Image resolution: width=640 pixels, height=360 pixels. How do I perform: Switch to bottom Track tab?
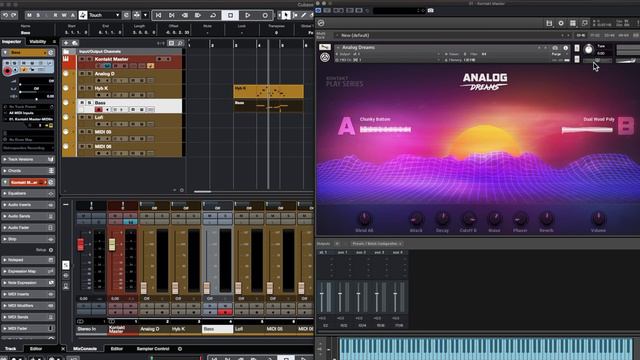tap(10, 349)
